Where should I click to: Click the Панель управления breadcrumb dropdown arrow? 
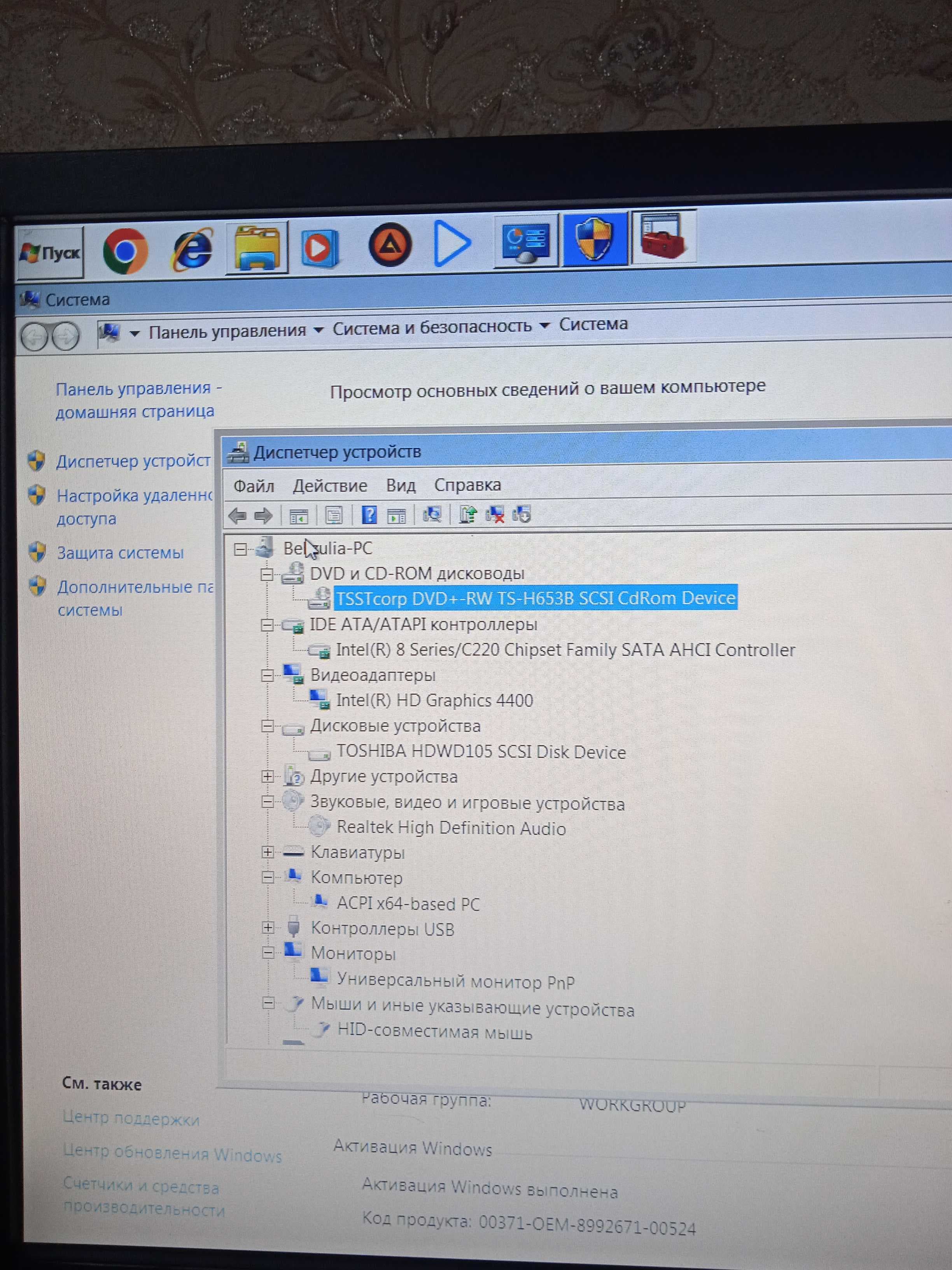pyautogui.click(x=318, y=330)
